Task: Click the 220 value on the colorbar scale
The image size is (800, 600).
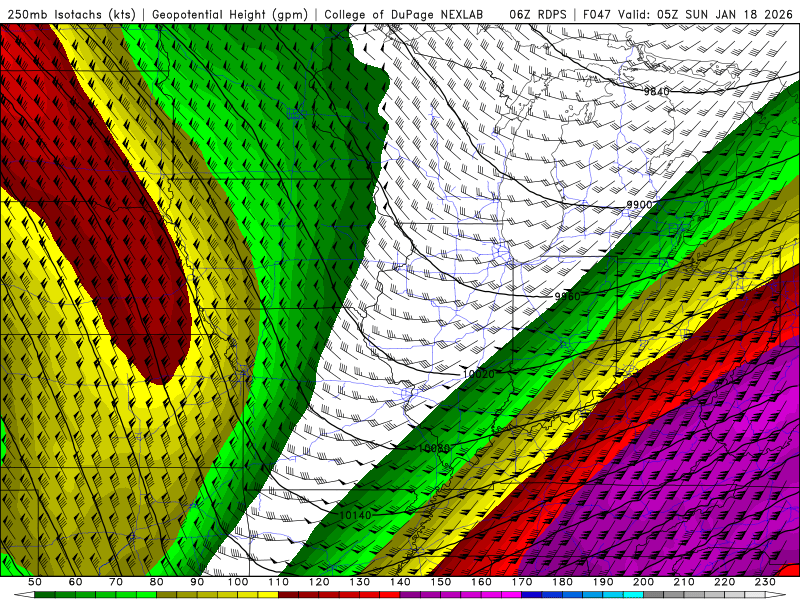Action: tap(724, 582)
